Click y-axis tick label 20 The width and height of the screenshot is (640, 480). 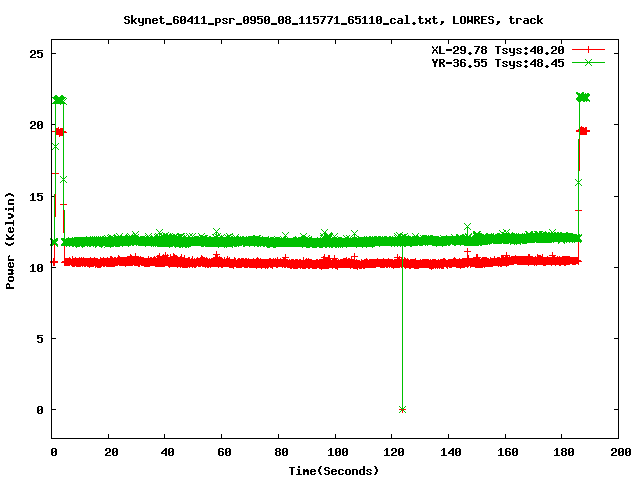coord(36,125)
